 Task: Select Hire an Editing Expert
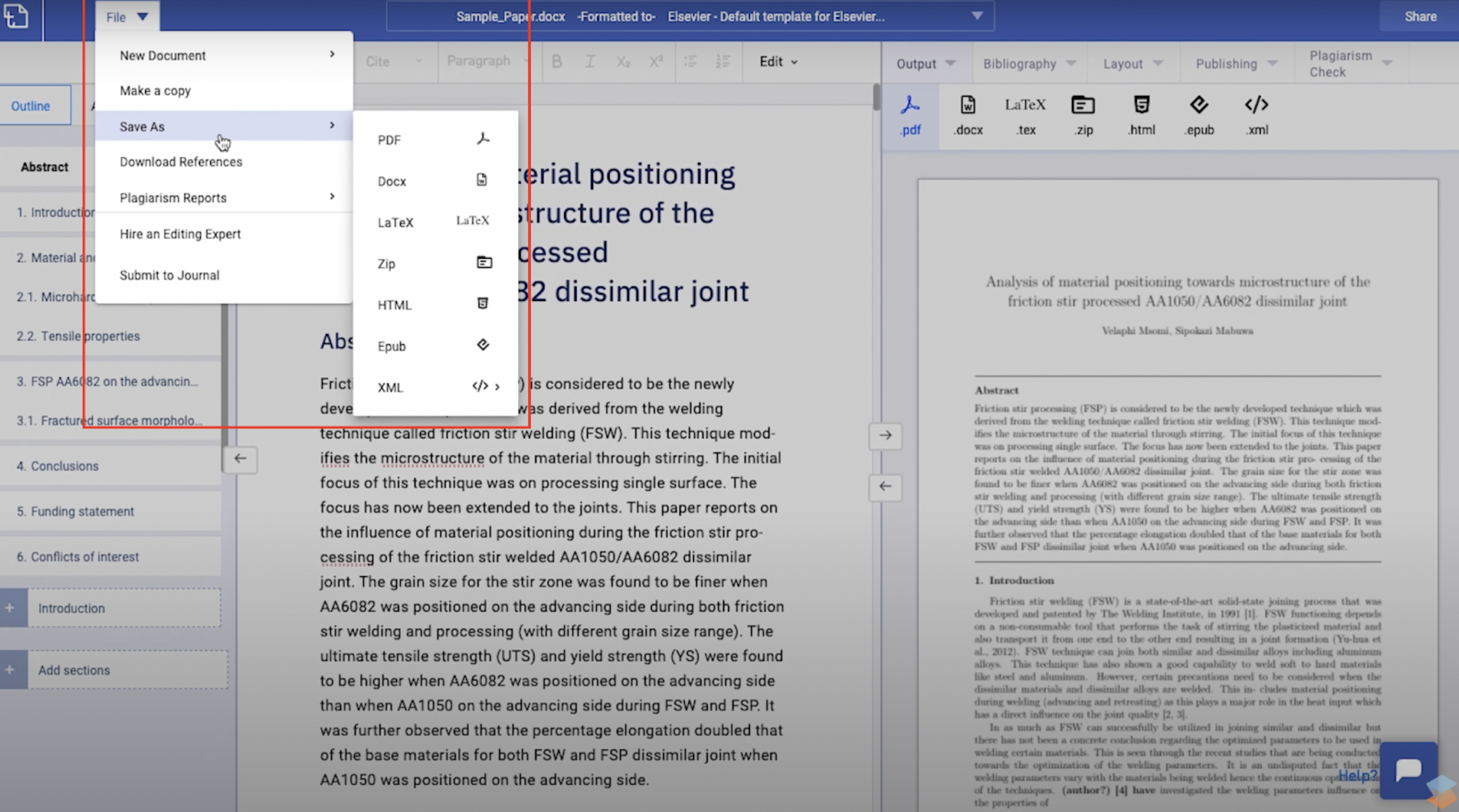[x=223, y=234]
